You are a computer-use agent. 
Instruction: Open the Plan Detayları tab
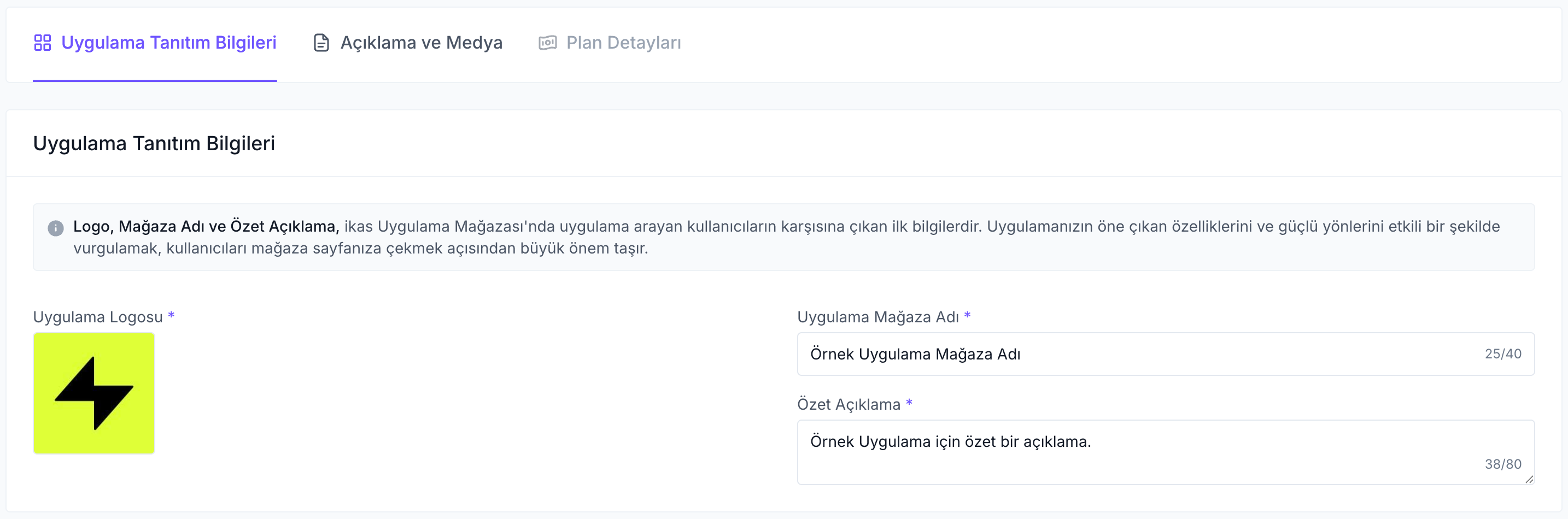tap(623, 43)
